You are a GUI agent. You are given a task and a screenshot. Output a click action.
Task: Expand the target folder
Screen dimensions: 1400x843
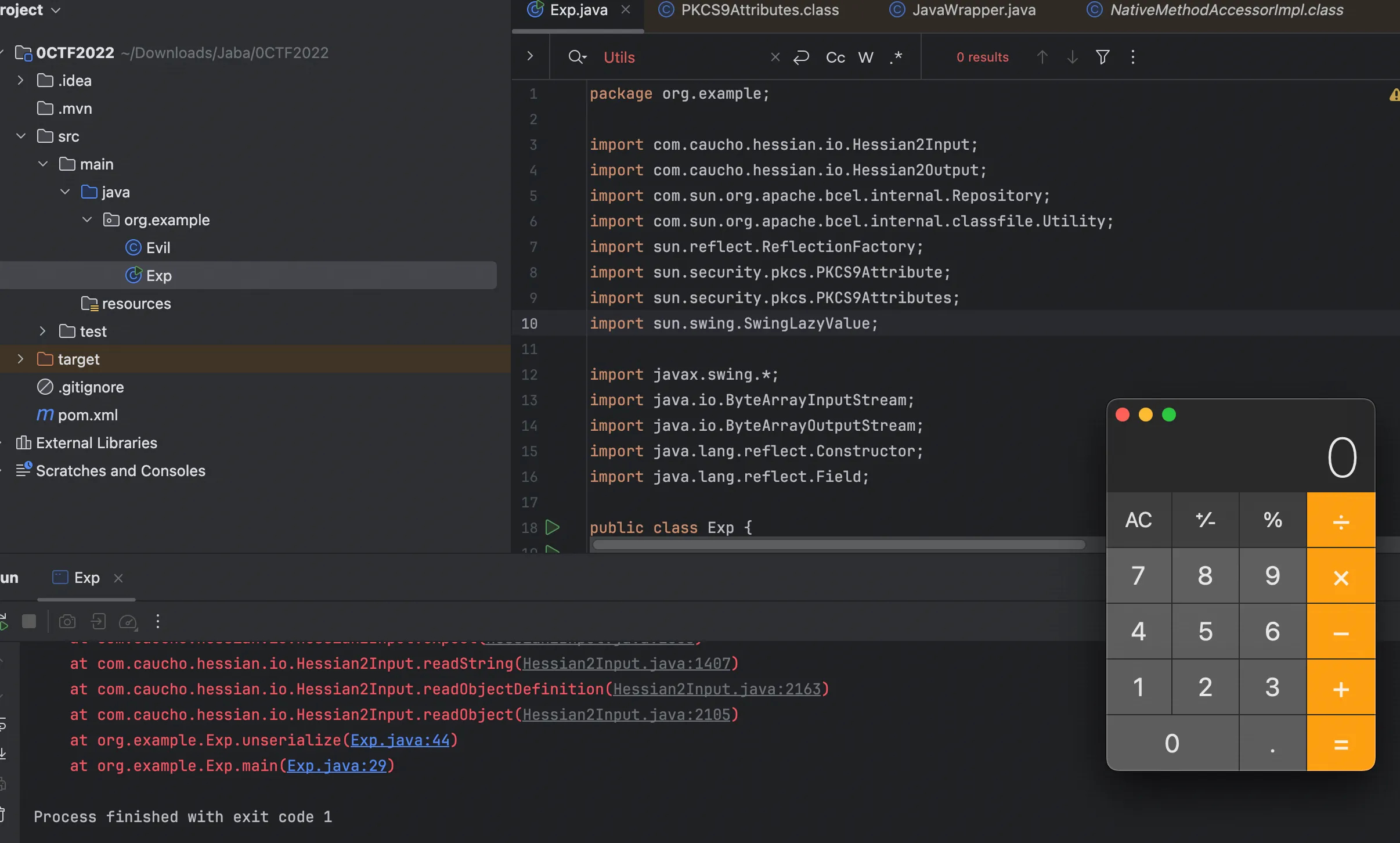21,359
